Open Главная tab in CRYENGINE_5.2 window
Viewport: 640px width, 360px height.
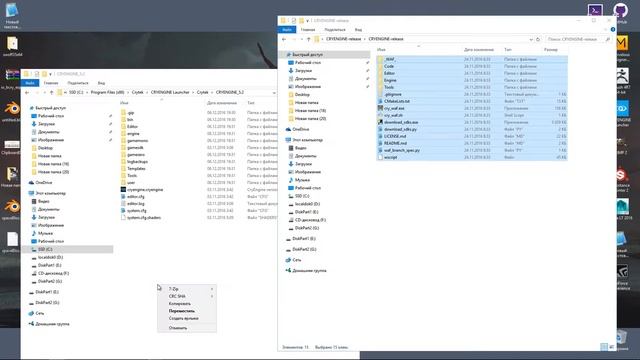tap(51, 83)
